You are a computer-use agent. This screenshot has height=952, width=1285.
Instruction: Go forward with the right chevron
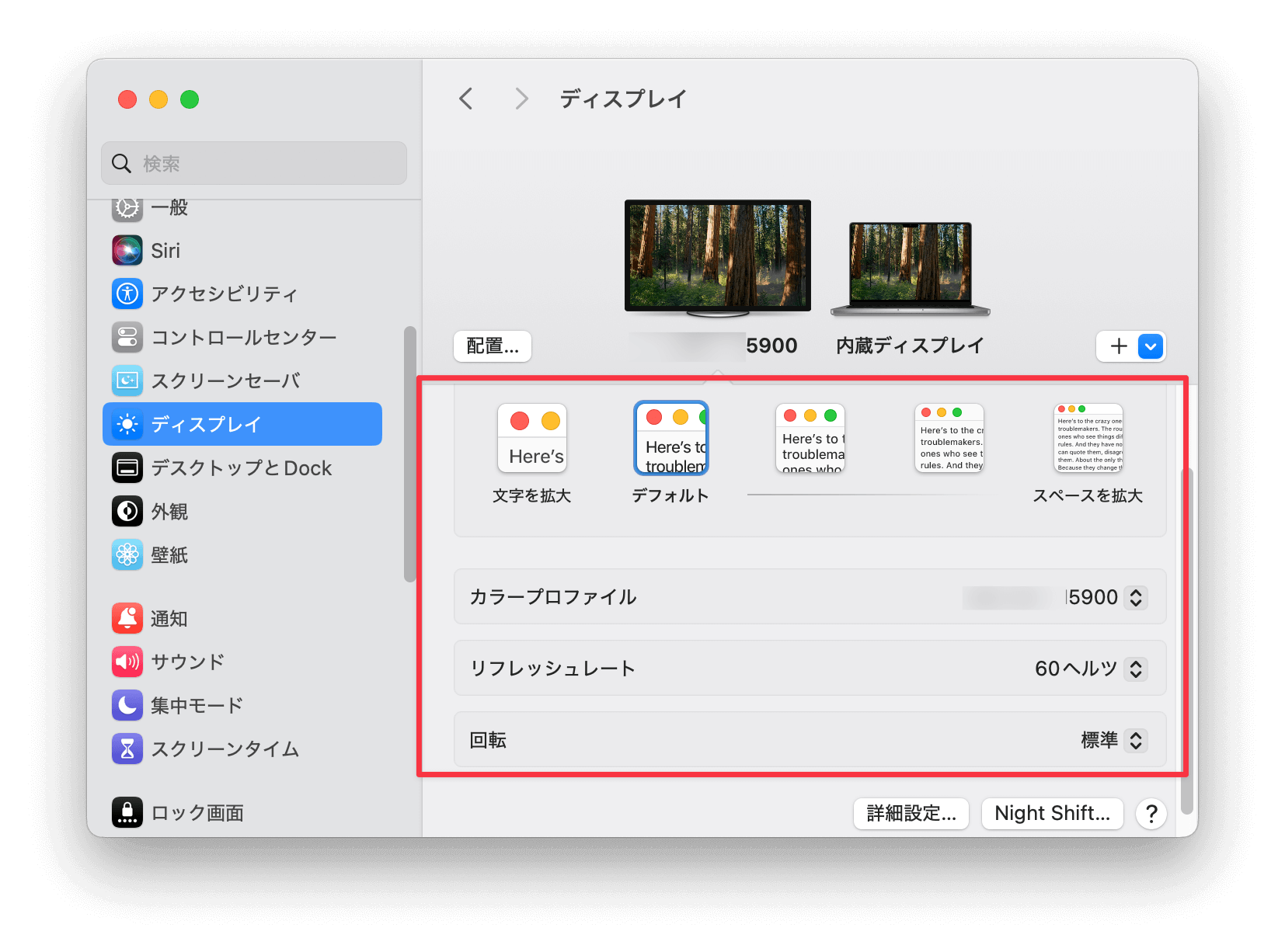(521, 99)
